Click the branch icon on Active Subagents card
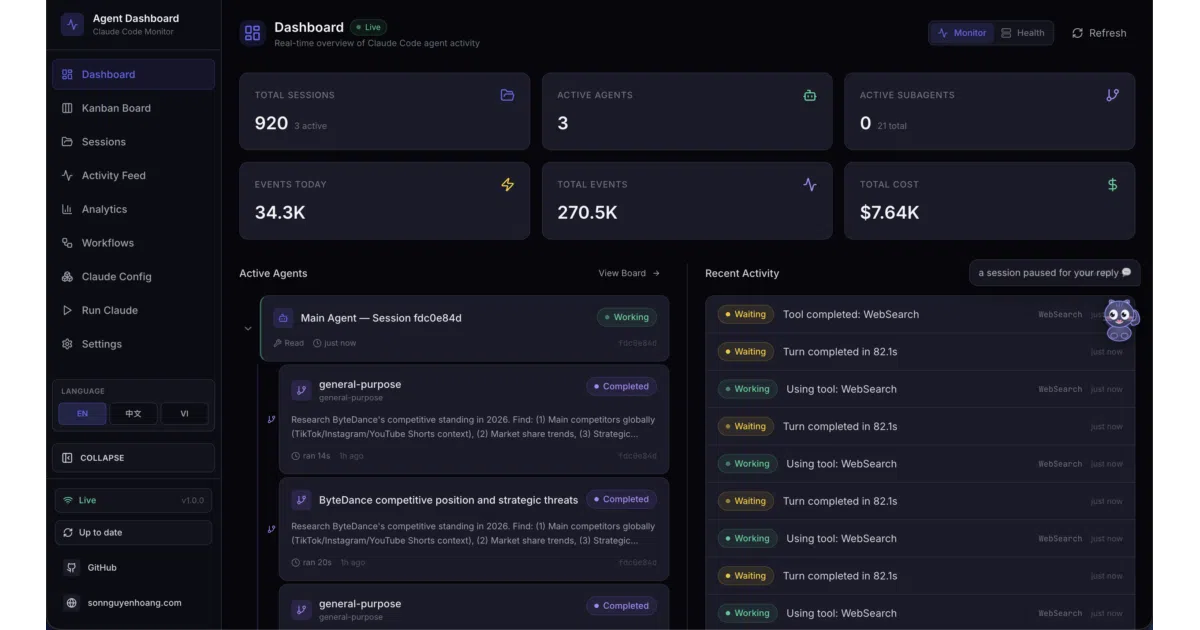This screenshot has height=630, width=1200. coord(1113,95)
